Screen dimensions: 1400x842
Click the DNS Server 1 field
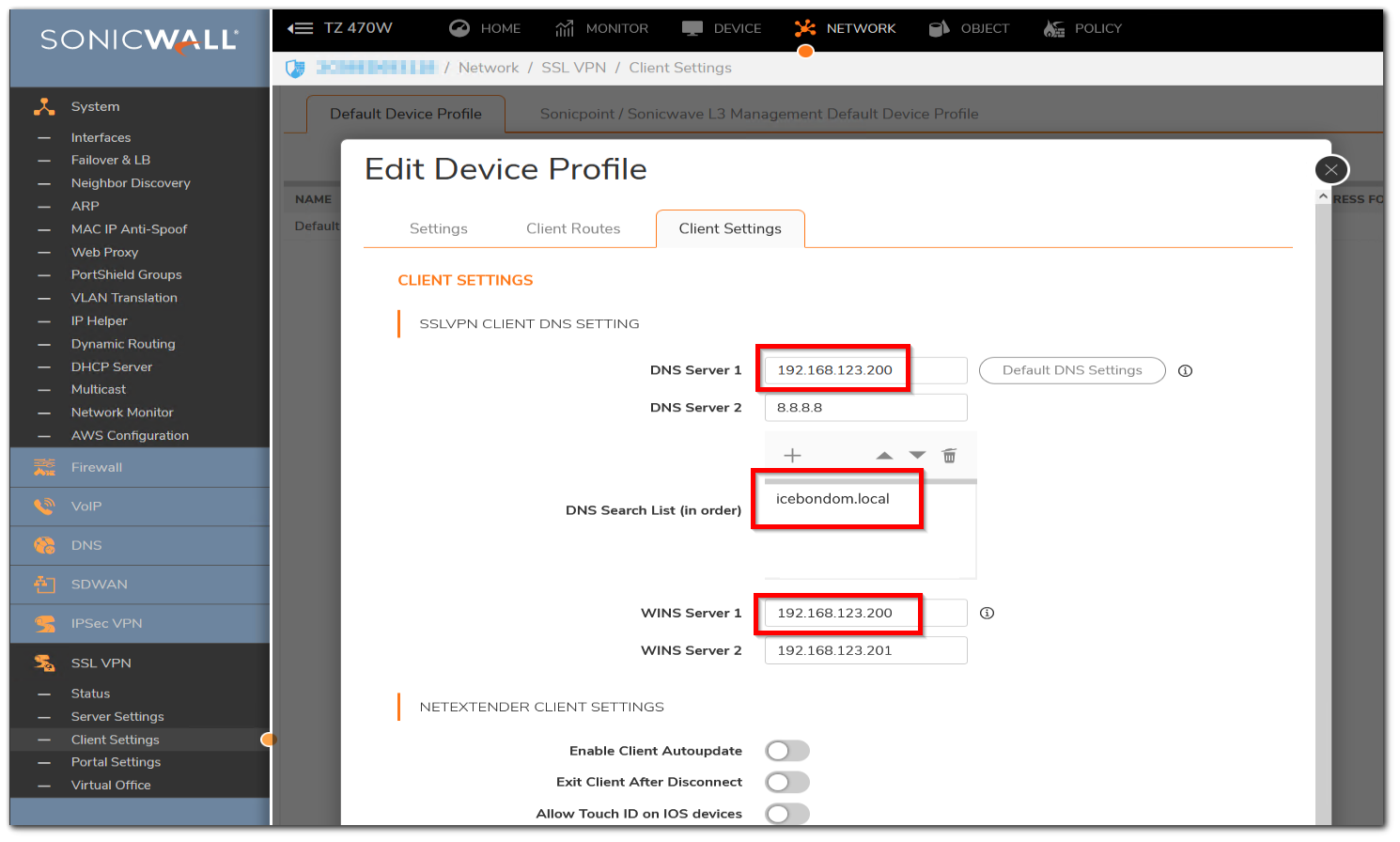point(865,370)
